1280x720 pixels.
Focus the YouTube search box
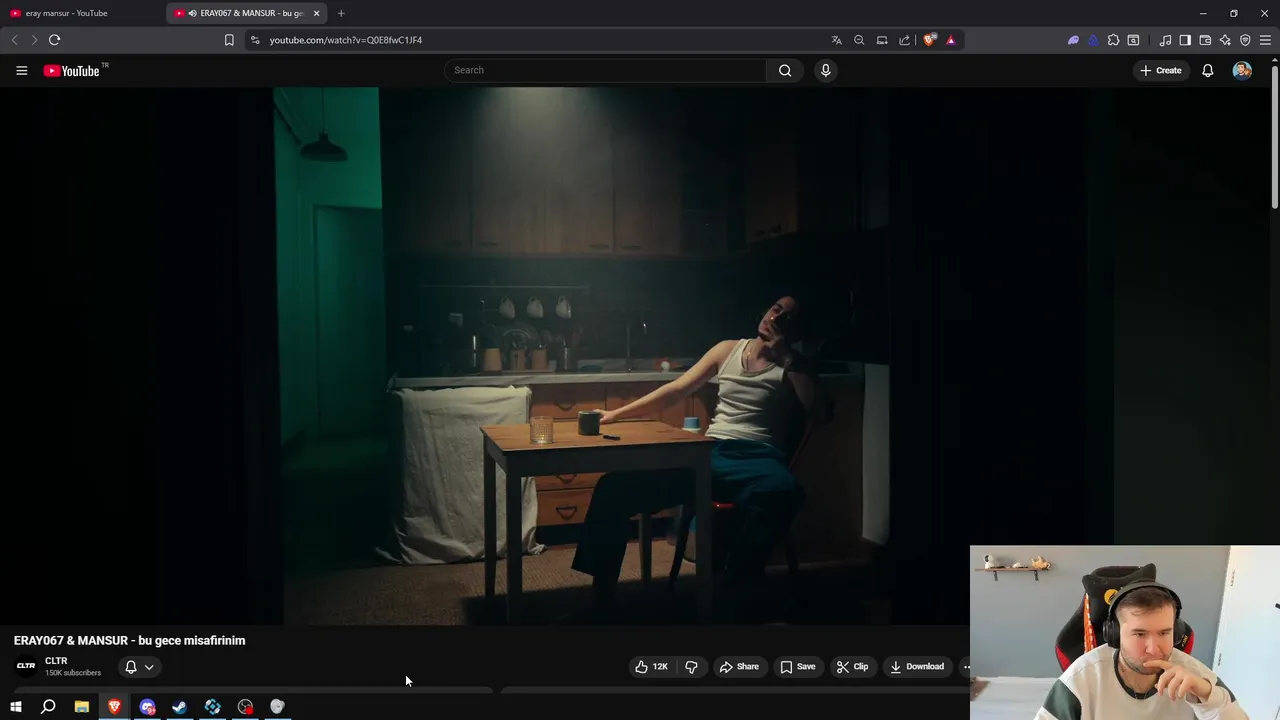point(605,70)
